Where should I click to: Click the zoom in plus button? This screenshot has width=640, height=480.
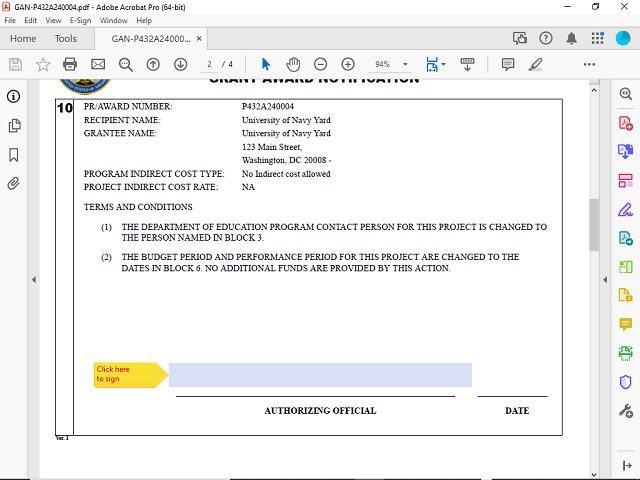pyautogui.click(x=348, y=64)
